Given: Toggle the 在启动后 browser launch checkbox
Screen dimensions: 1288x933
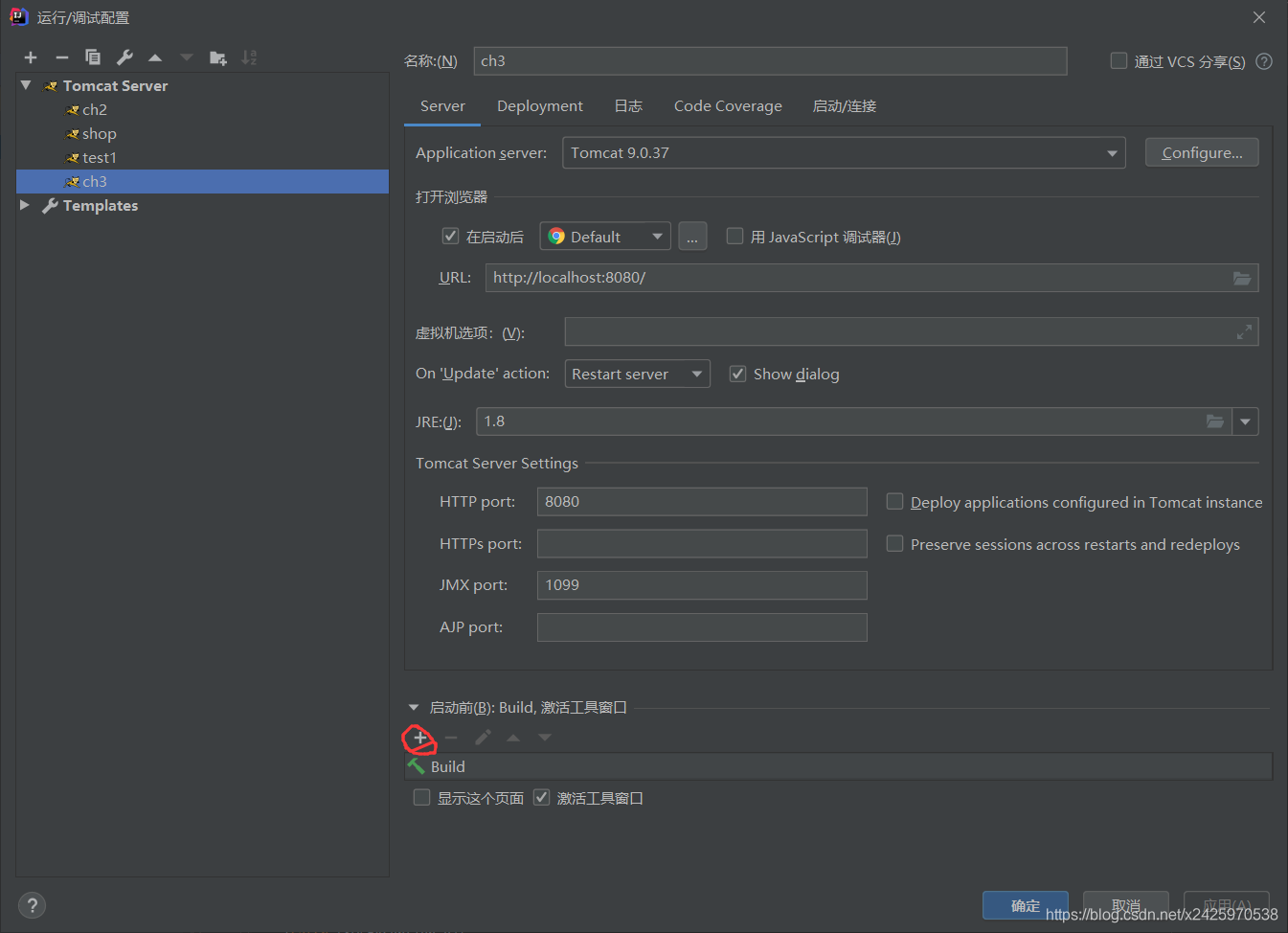Looking at the screenshot, I should click(450, 237).
